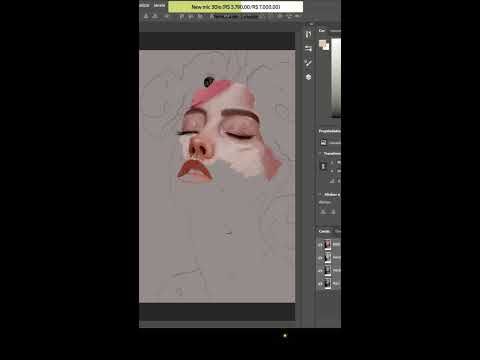Viewport: 480px width, 360px height.
Task: Hide the third layer from top via its eye icon
Action: [320, 271]
